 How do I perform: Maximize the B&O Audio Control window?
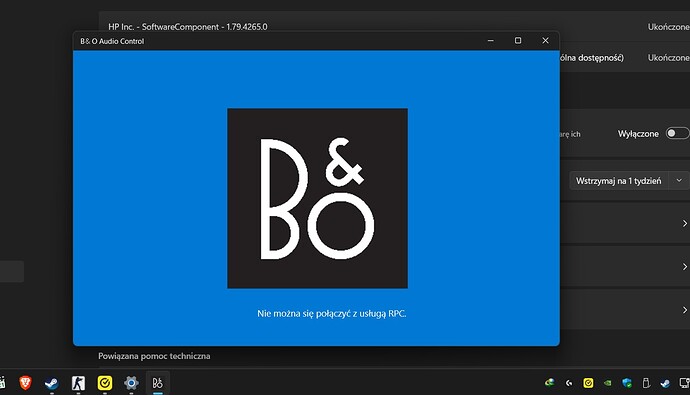coord(518,40)
